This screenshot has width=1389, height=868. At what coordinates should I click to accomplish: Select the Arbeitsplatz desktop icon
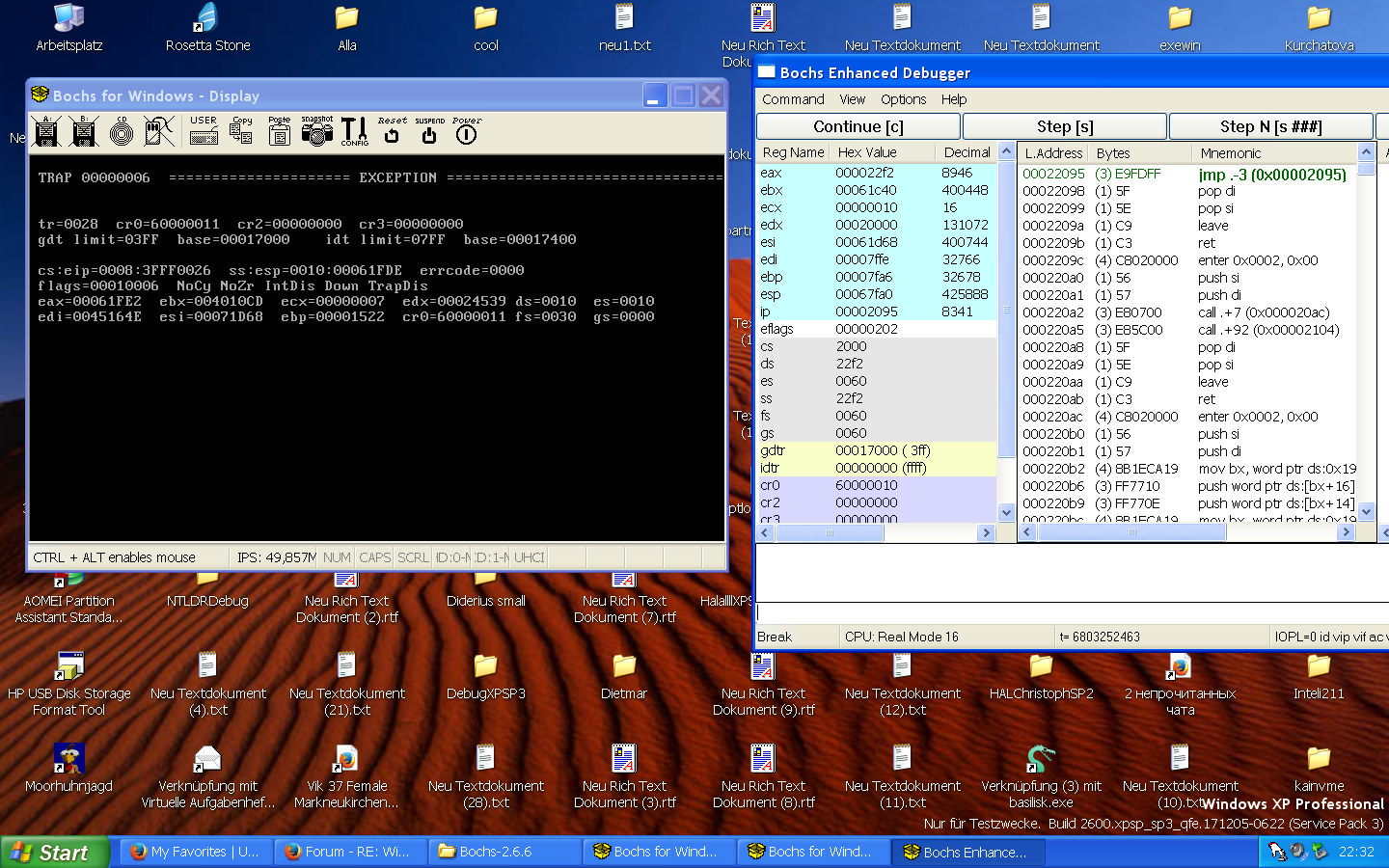click(x=69, y=28)
